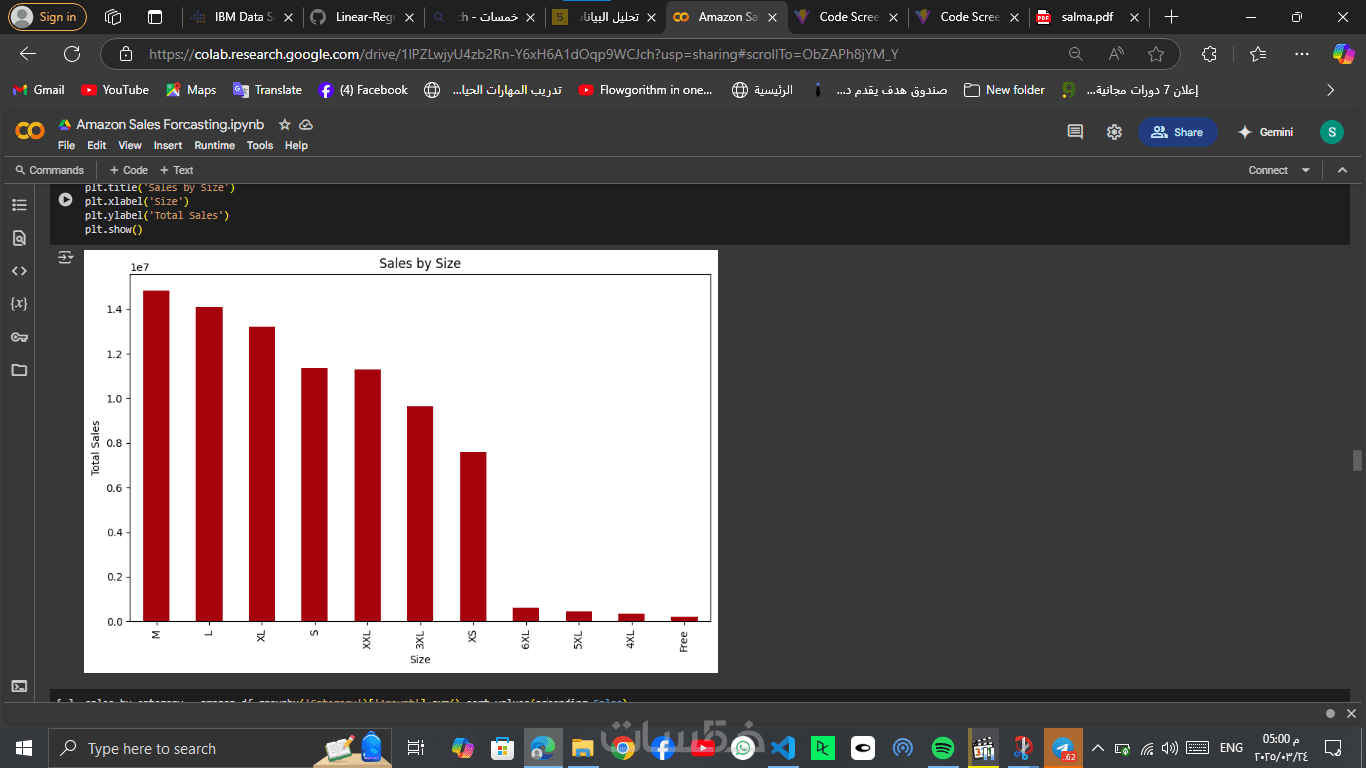Screen dimensions: 1366x768
Task: Open the Terminal panel icon
Action: tap(19, 686)
